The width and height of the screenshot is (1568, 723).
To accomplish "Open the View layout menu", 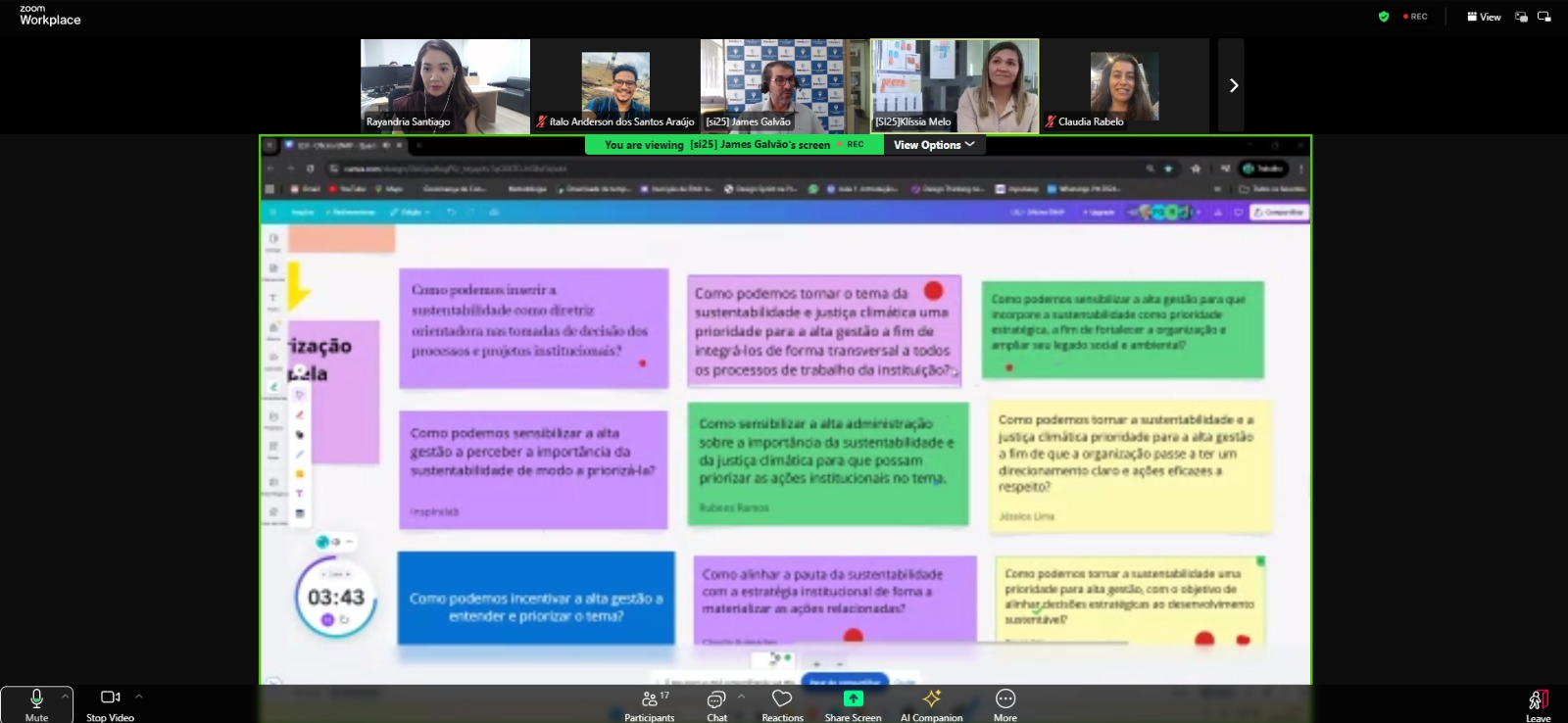I will [1484, 17].
